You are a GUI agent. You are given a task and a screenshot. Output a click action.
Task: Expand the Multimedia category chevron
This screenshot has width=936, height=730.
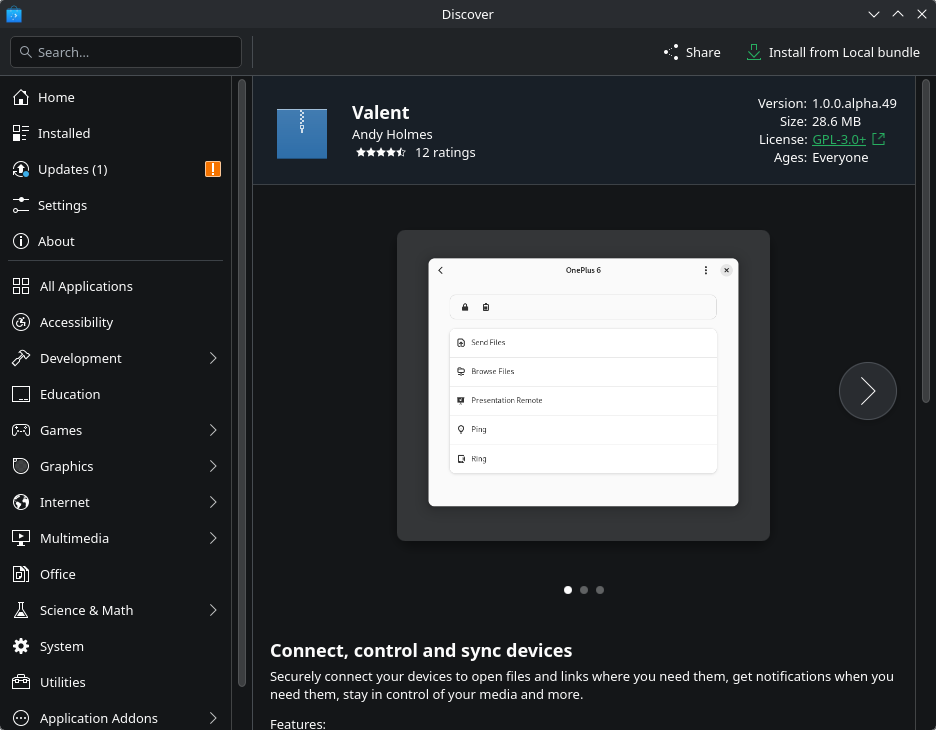click(213, 538)
